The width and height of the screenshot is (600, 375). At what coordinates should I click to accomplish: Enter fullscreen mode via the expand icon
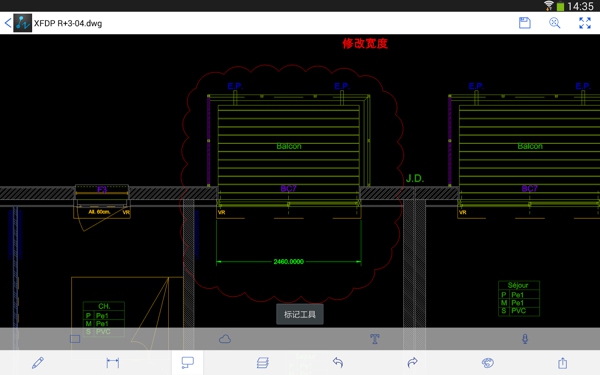[585, 23]
